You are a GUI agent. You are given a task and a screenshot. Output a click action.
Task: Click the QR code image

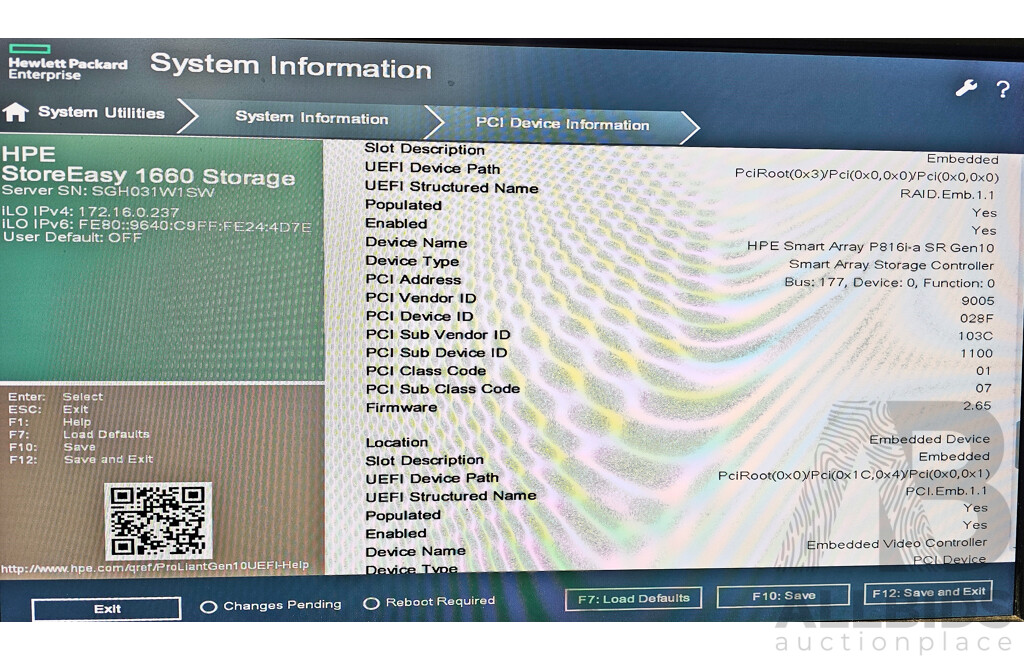coord(157,520)
